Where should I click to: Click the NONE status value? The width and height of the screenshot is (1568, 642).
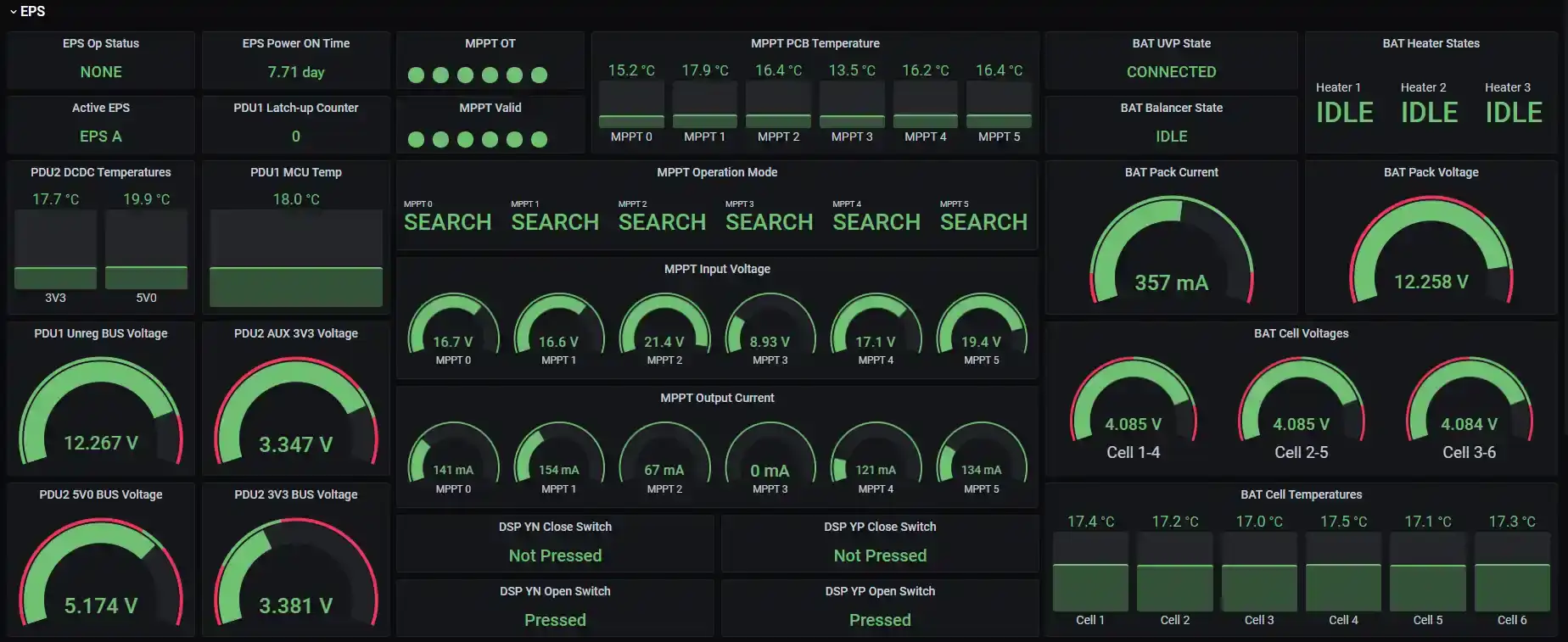point(101,72)
